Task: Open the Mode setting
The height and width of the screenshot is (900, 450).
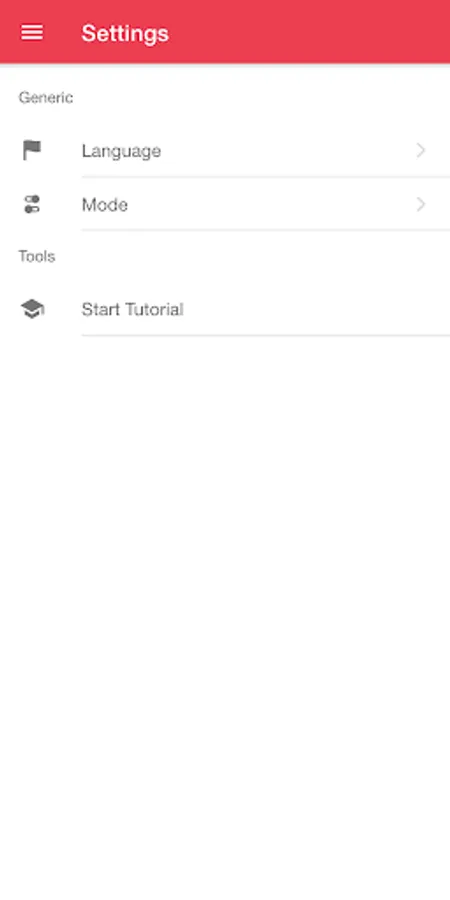Action: 225,204
